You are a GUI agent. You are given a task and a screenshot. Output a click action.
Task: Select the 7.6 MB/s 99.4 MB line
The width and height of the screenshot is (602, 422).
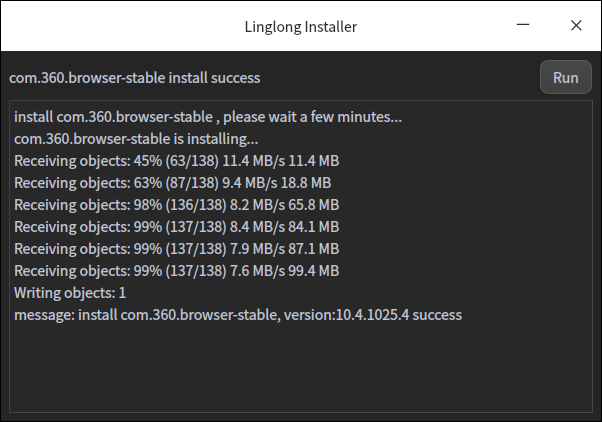176,271
